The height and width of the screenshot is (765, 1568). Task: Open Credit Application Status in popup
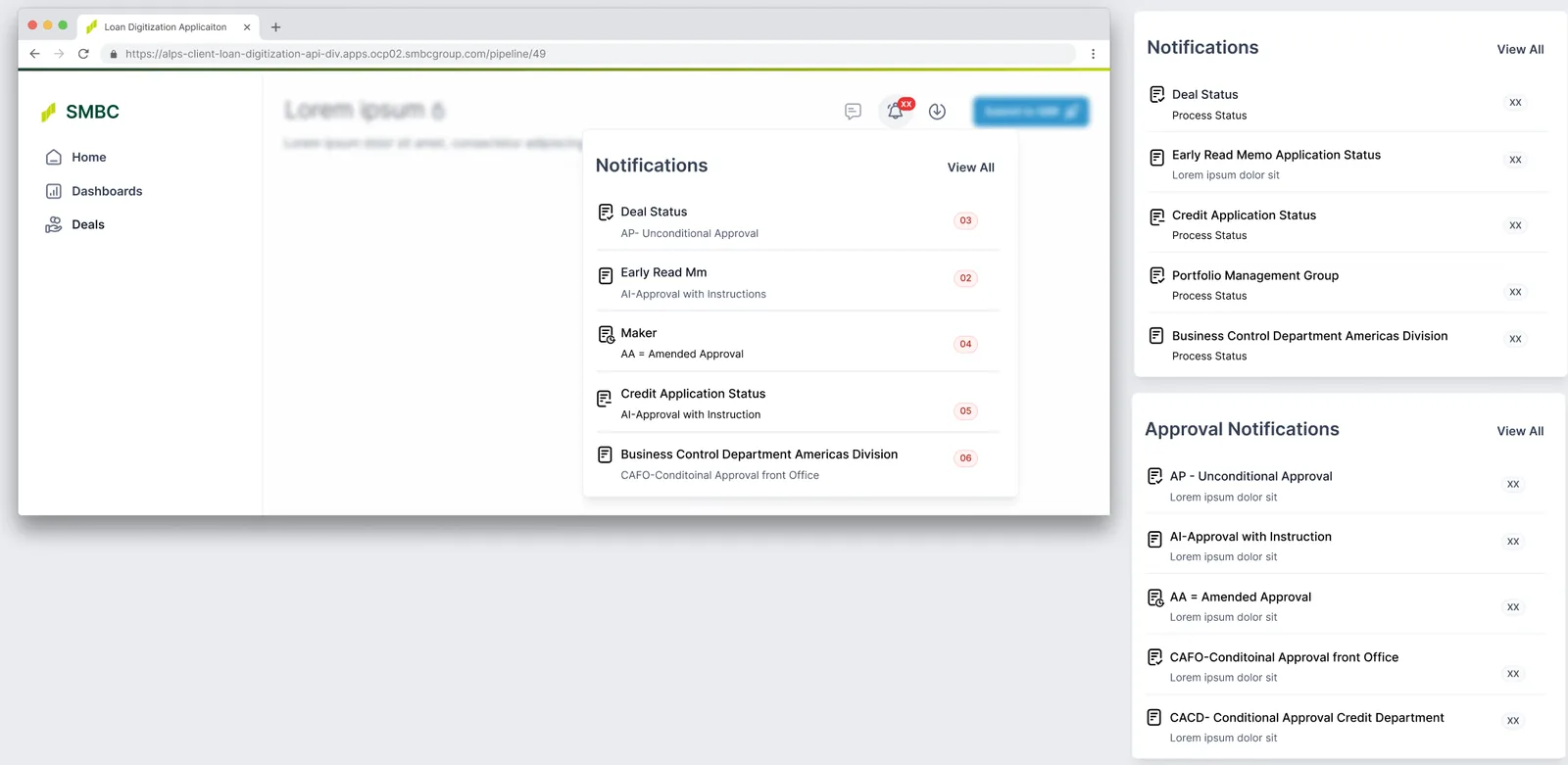tap(798, 403)
